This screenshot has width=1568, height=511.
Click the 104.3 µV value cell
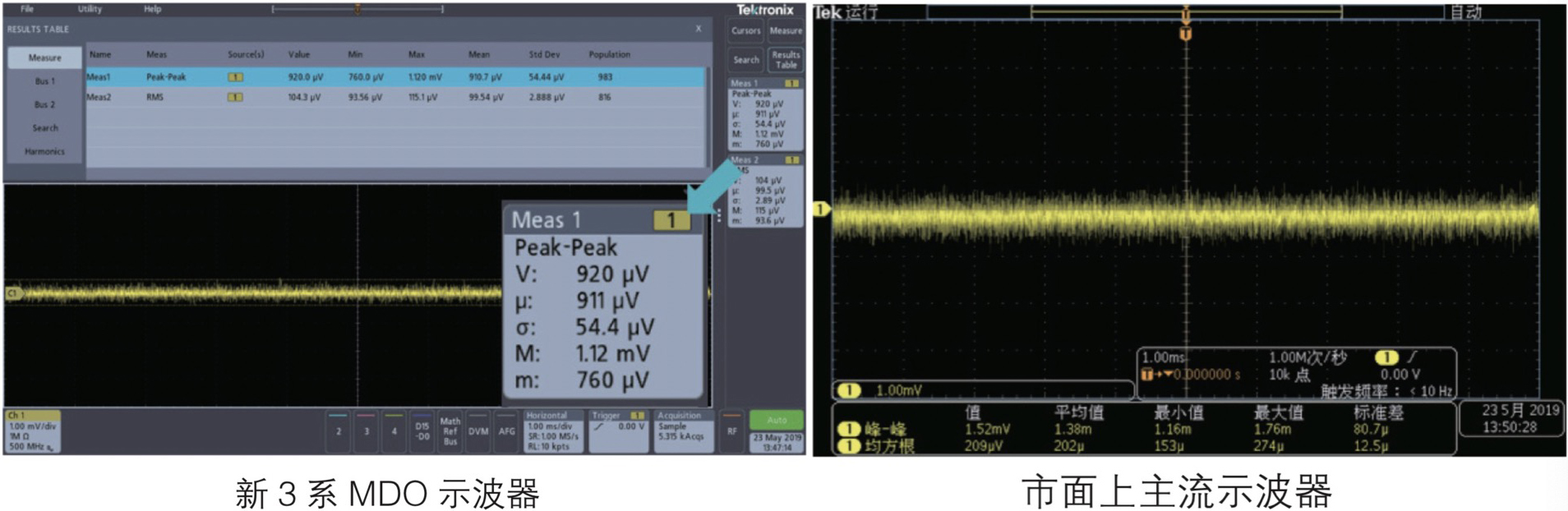(x=305, y=97)
